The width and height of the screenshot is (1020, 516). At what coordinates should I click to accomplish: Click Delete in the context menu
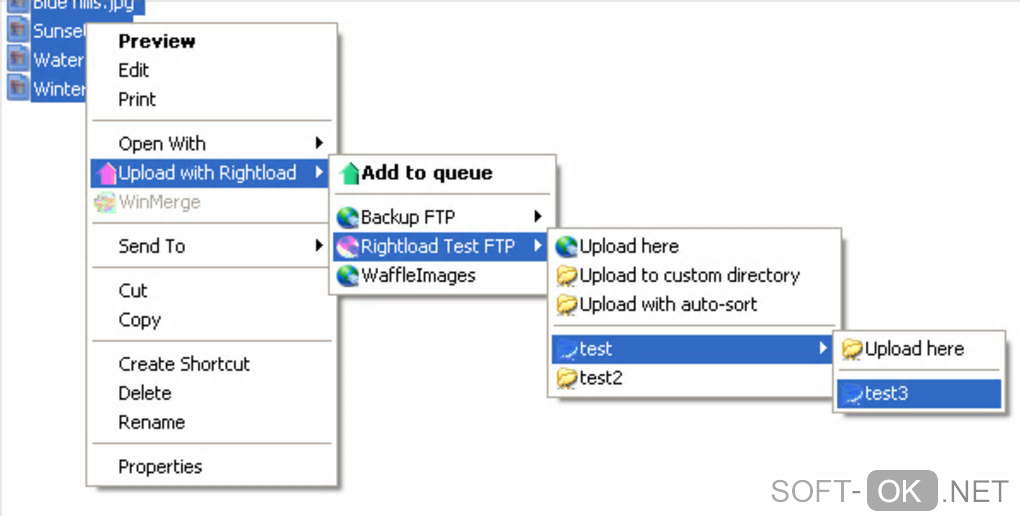click(x=145, y=393)
